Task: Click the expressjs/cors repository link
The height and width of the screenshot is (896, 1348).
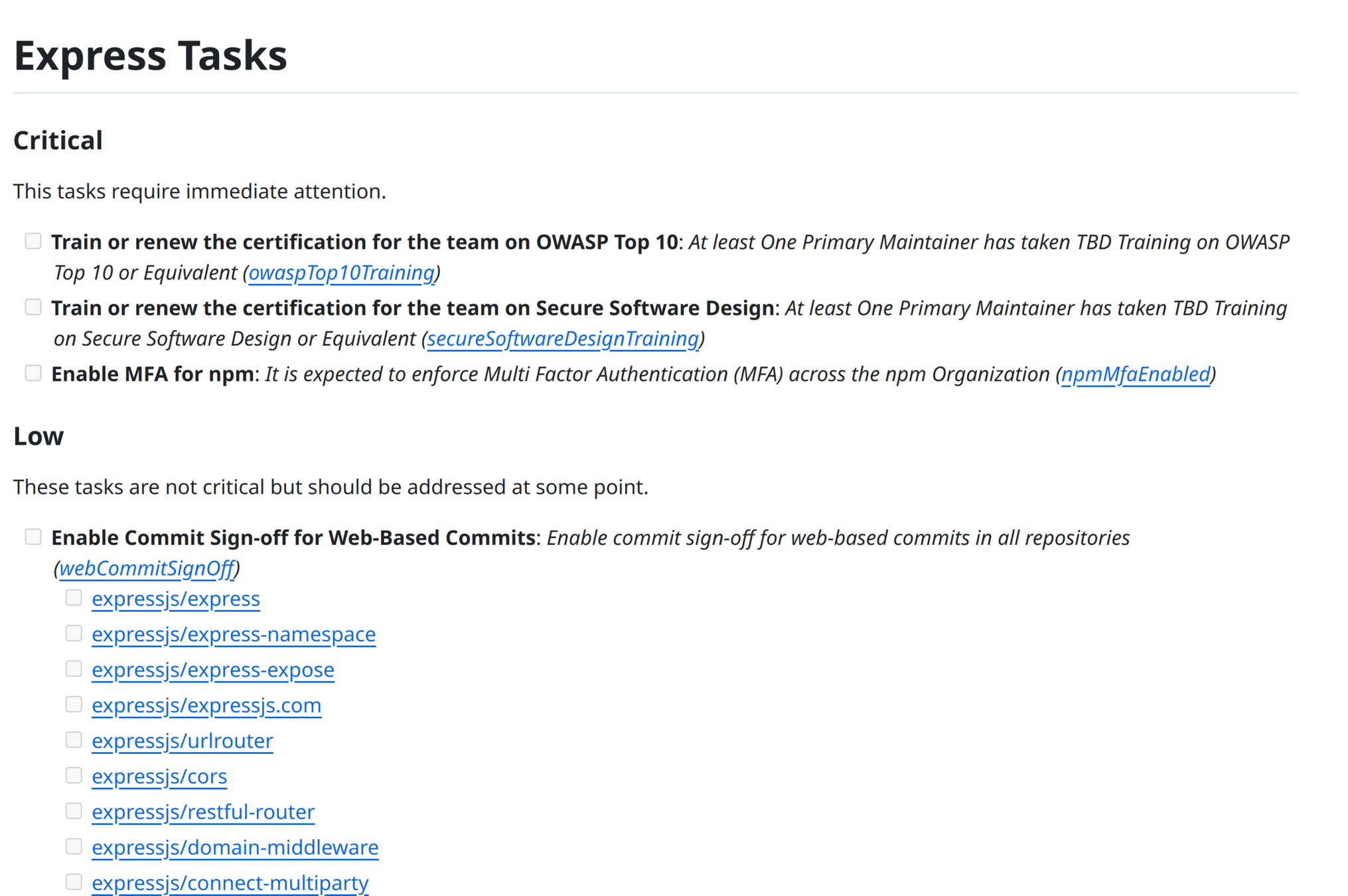Action: (159, 777)
